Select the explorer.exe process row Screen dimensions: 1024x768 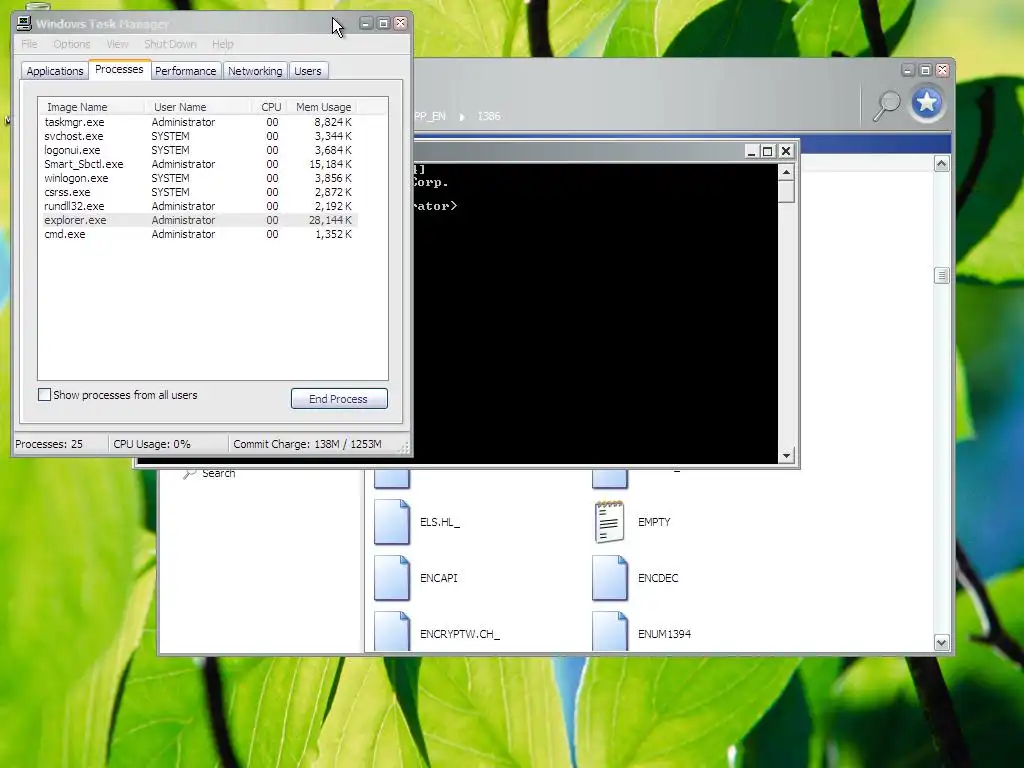click(200, 220)
